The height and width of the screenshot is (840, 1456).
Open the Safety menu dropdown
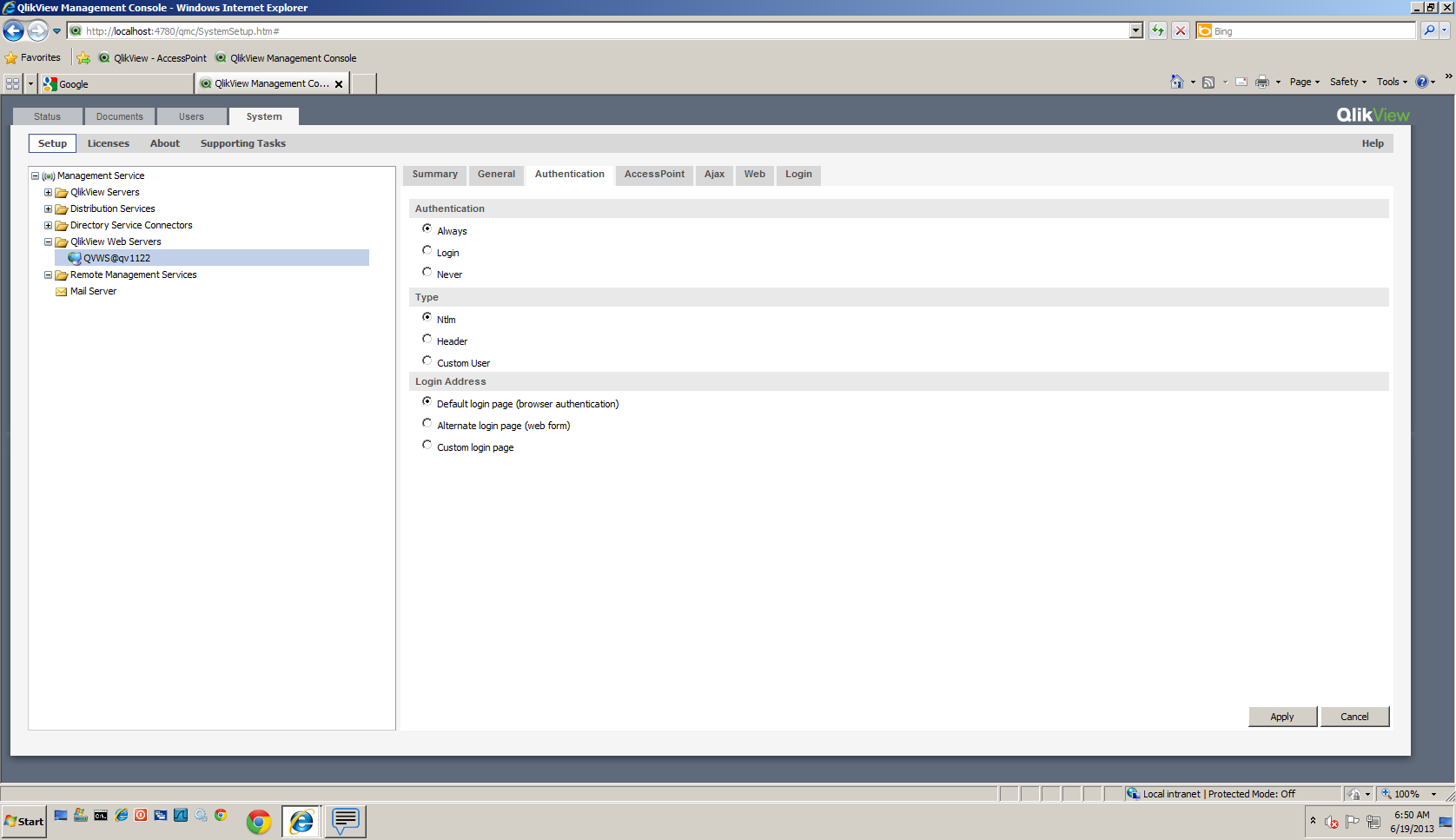point(1348,82)
